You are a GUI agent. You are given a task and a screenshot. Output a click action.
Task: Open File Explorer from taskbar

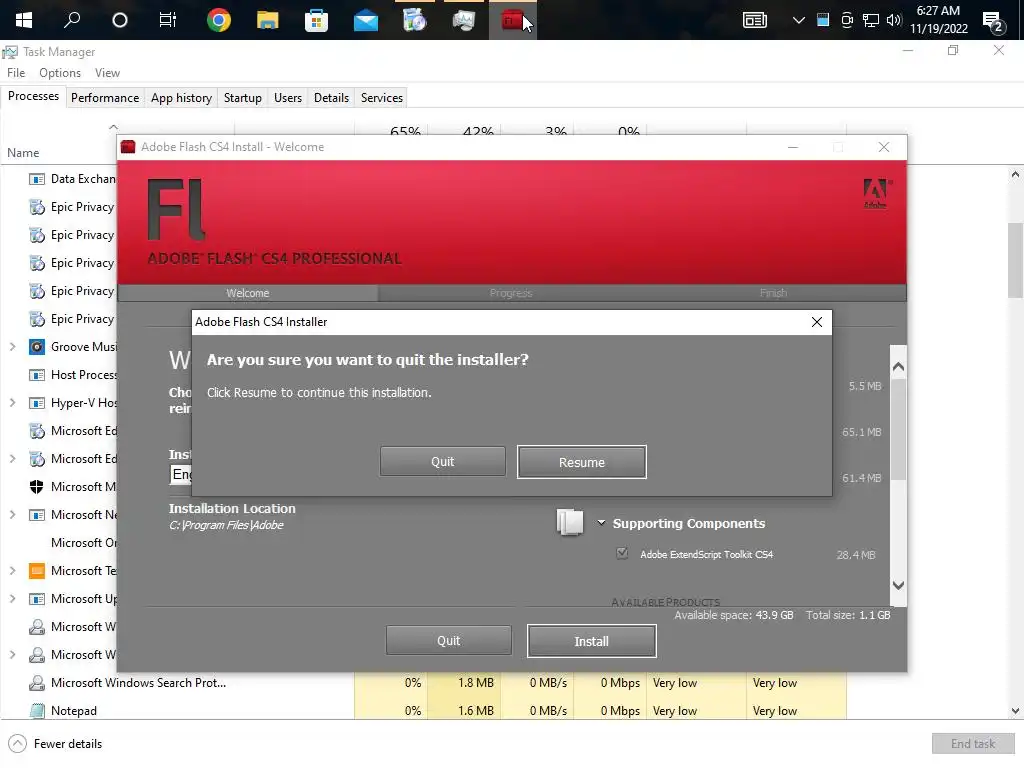coord(267,20)
